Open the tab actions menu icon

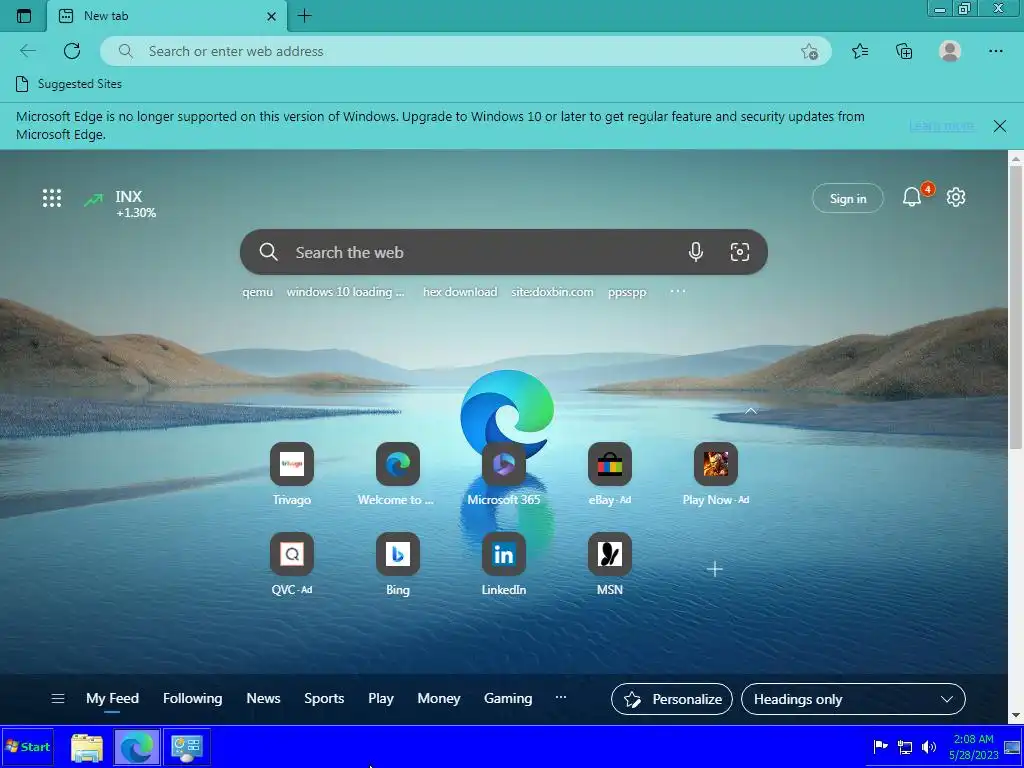coord(24,16)
